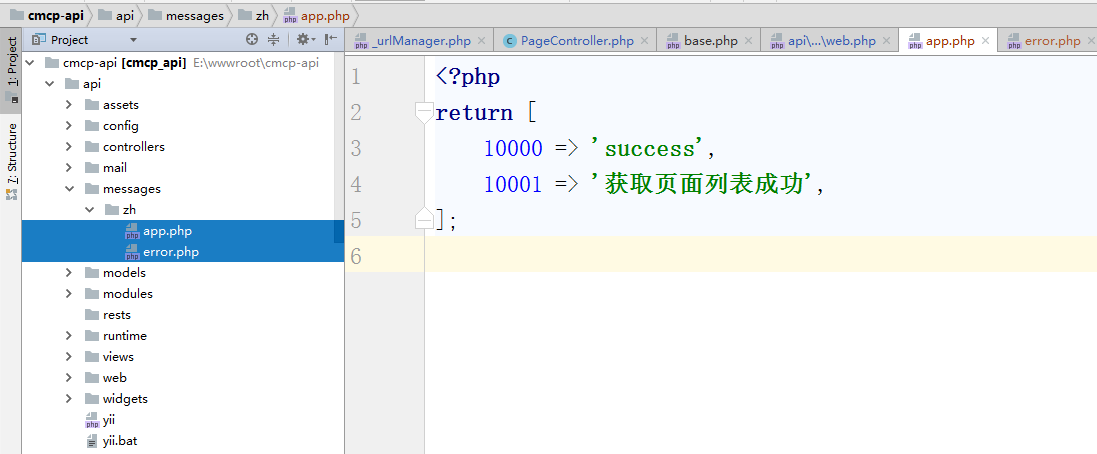Close the _urlManager.php tab
Viewport: 1097px width, 454px height.
click(x=483, y=41)
